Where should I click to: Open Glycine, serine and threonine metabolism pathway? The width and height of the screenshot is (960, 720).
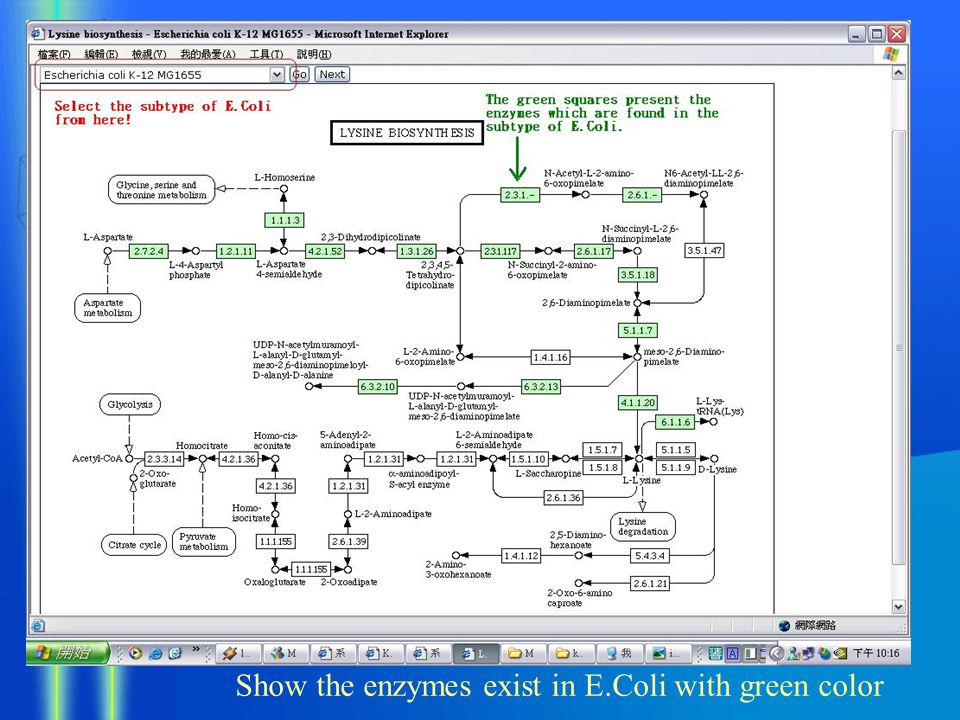click(162, 190)
